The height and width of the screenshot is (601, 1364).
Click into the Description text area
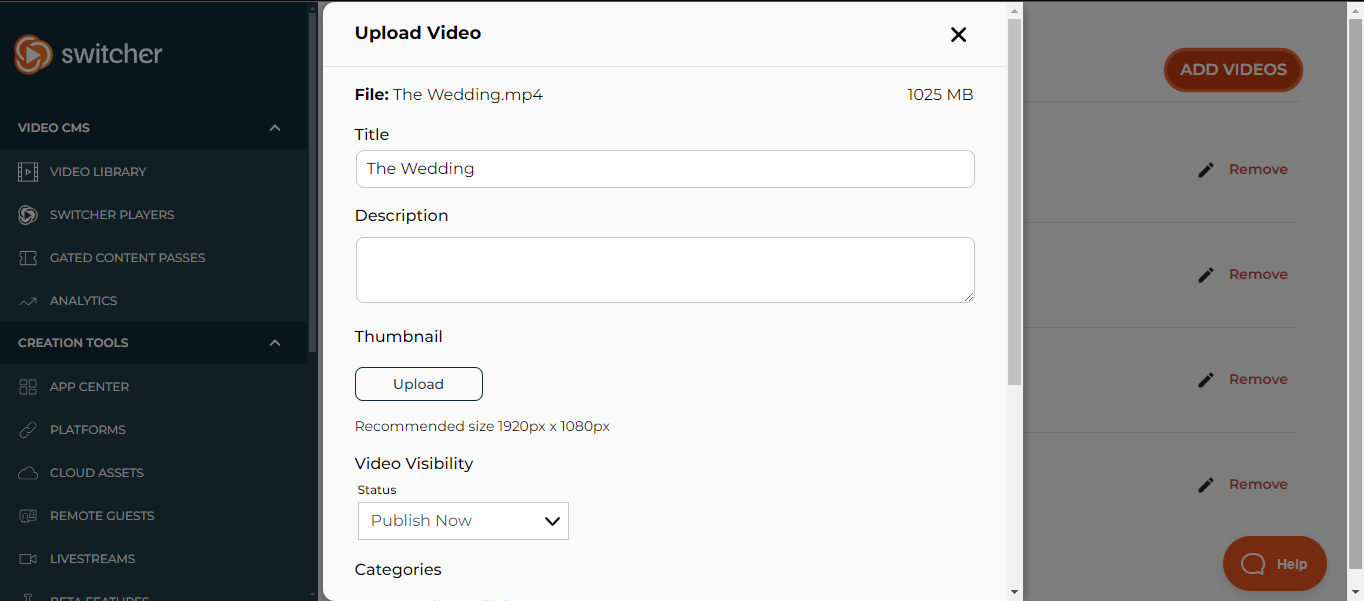pyautogui.click(x=665, y=270)
